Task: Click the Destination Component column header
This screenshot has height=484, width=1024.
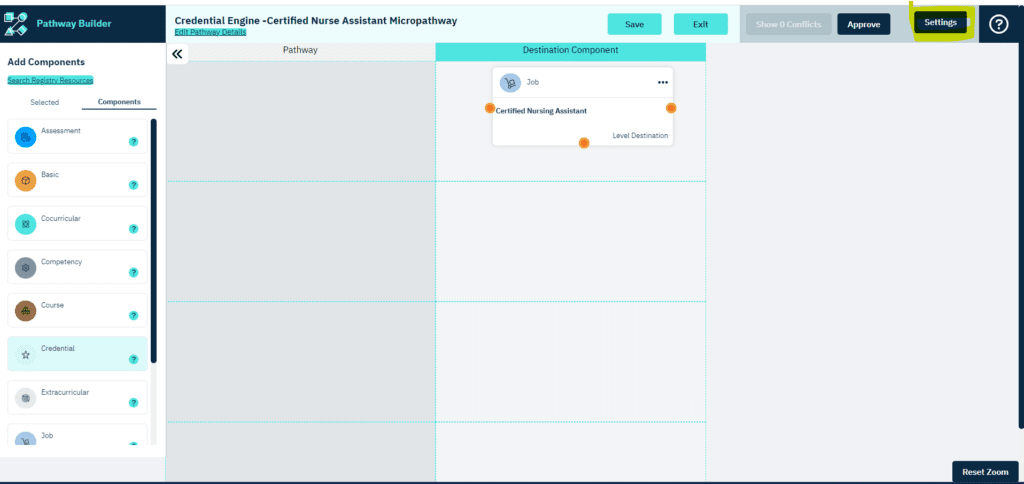Action: (x=570, y=51)
